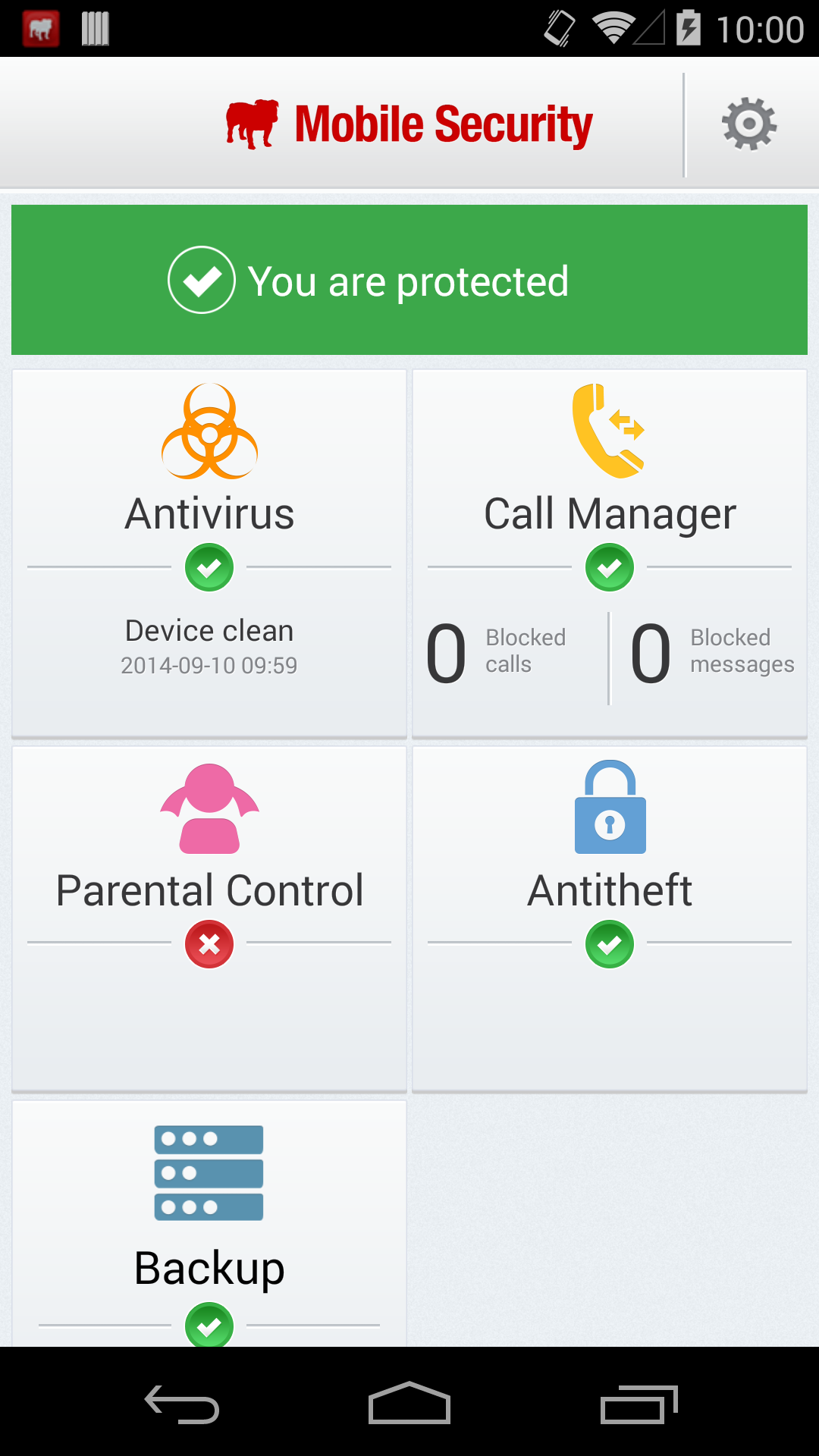Open recent apps from navigation bar

click(639, 1405)
